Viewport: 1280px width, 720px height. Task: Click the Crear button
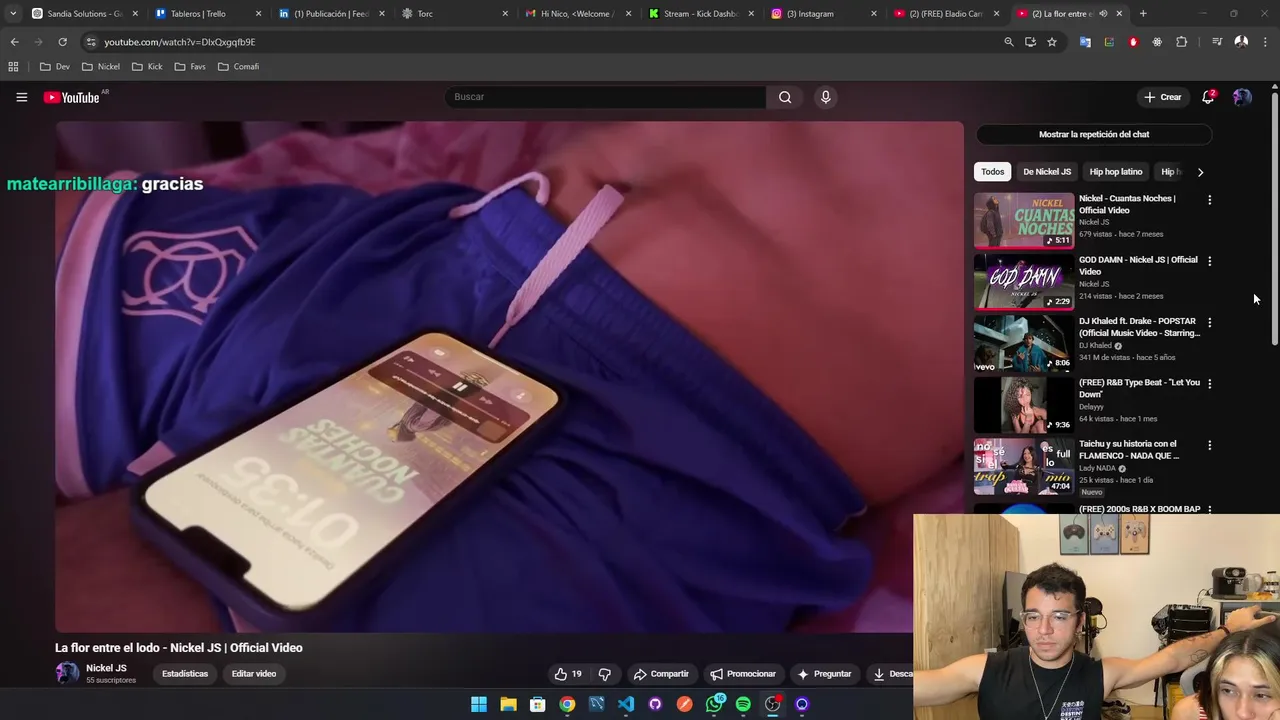[1163, 97]
